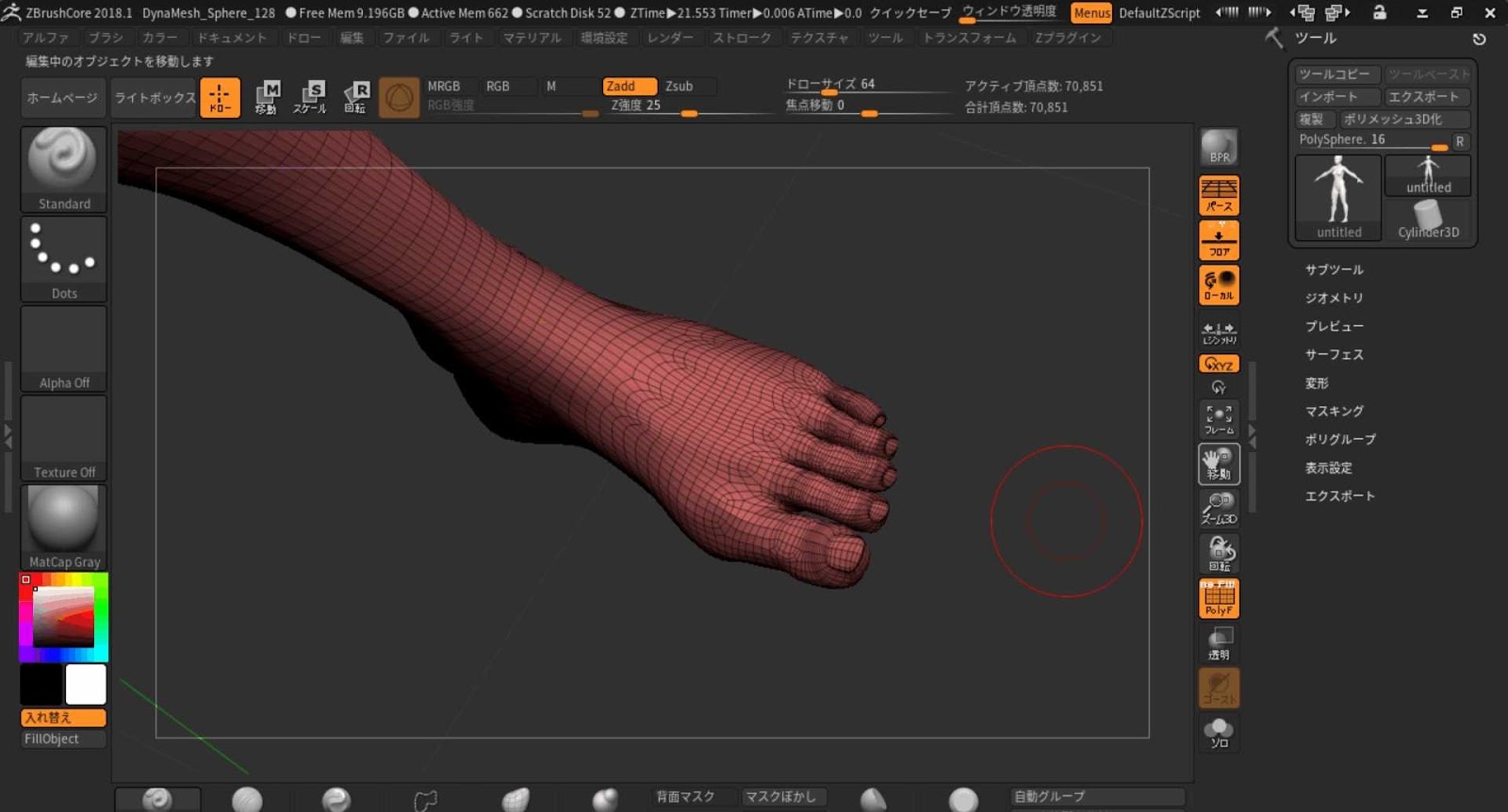
Task: Select the Cylinder3D tool thumbnail
Action: point(1428,219)
